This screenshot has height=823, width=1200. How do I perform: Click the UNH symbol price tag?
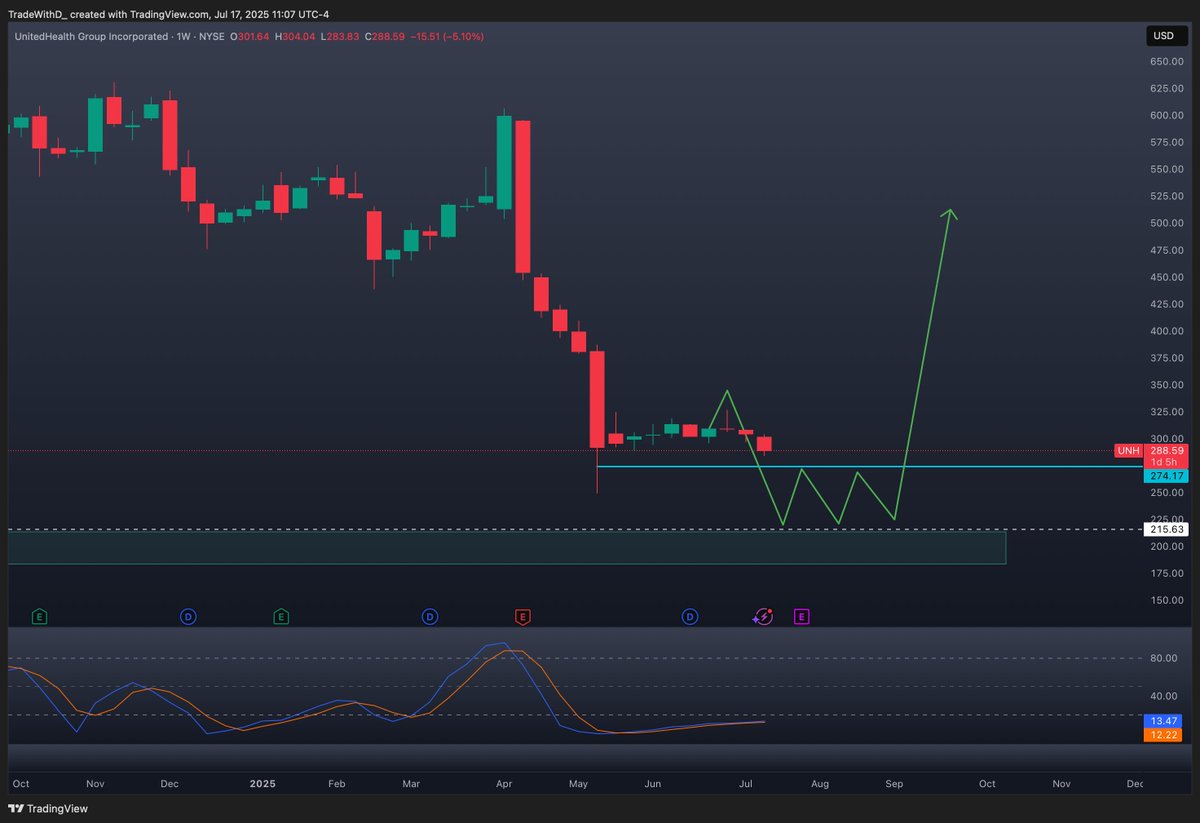(1128, 451)
